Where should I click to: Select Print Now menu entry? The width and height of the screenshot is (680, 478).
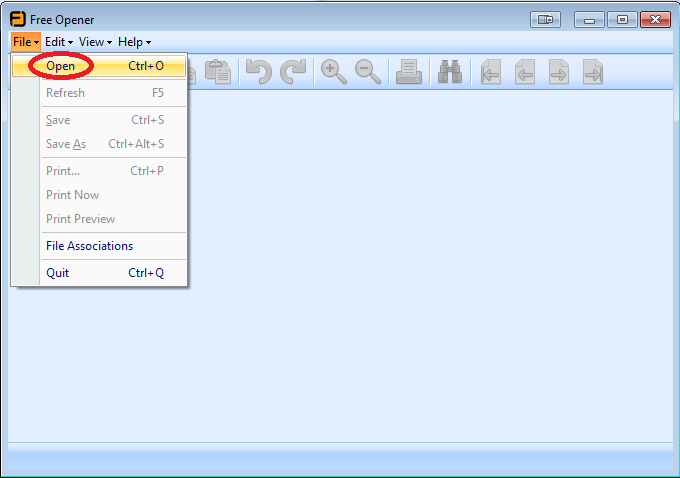click(x=99, y=195)
